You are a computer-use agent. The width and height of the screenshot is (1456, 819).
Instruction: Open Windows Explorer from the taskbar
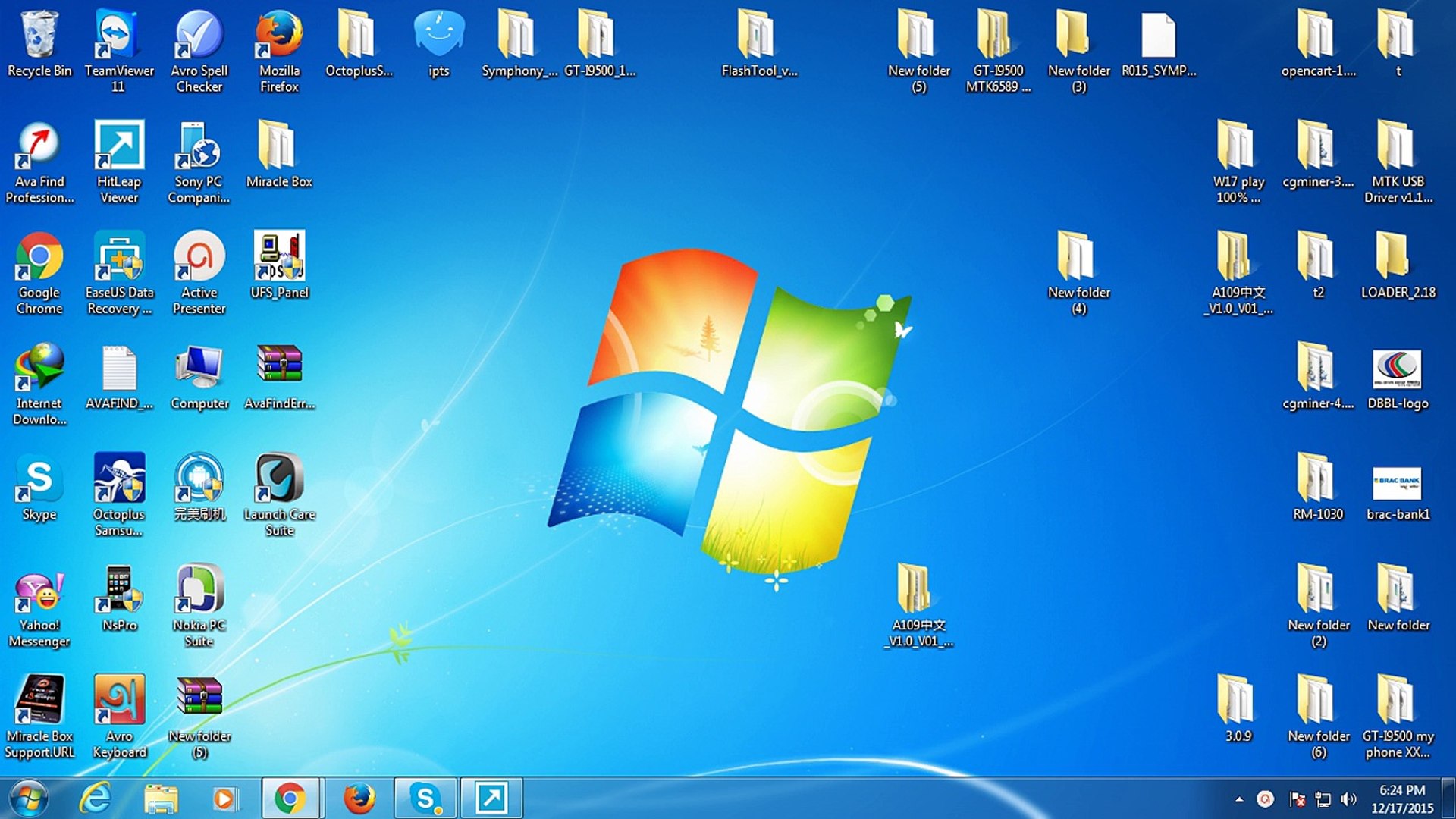click(161, 798)
